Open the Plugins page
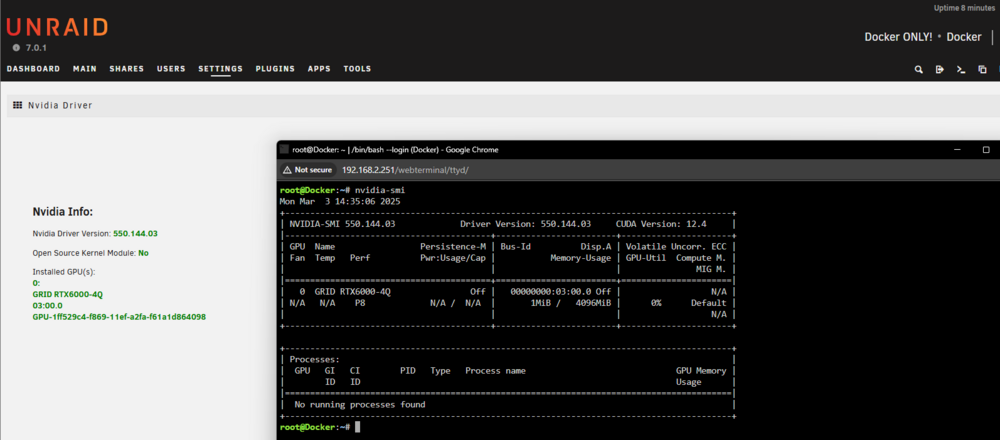The image size is (1000, 440). (275, 69)
